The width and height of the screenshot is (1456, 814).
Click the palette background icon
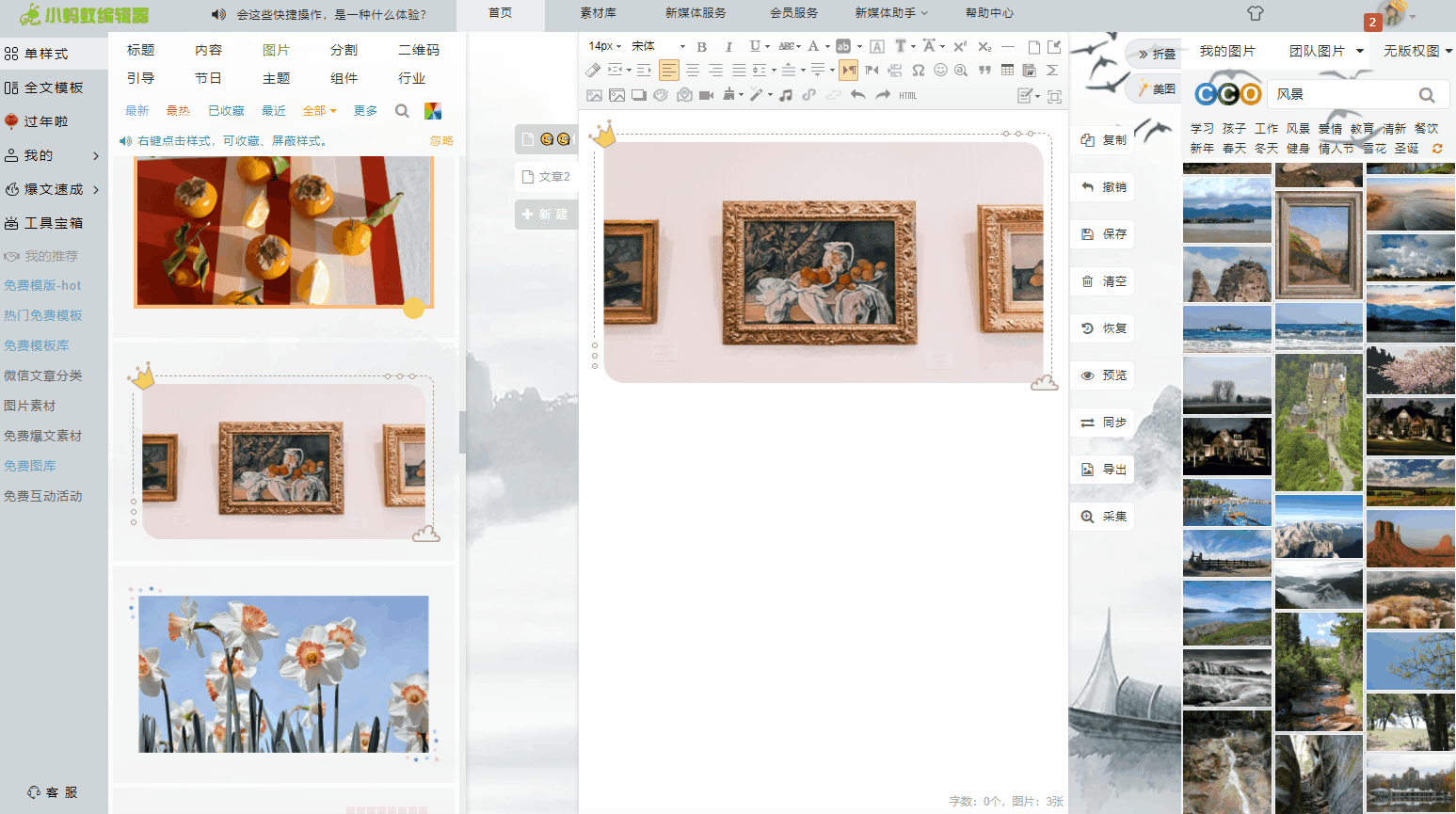(661, 95)
